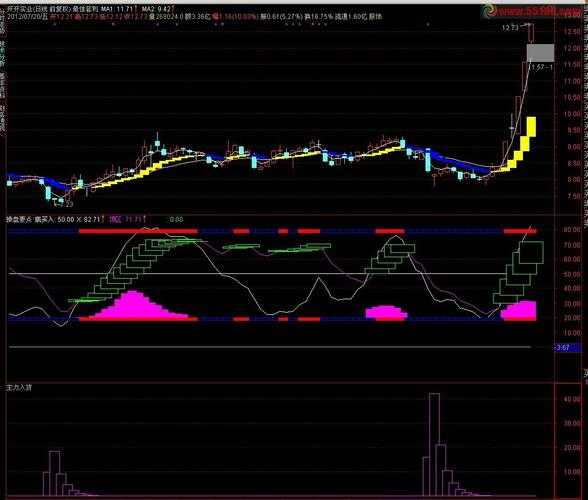This screenshot has height=500, width=588.
Task: Click the long red signal bar near 80.00
Action: pyautogui.click(x=138, y=231)
